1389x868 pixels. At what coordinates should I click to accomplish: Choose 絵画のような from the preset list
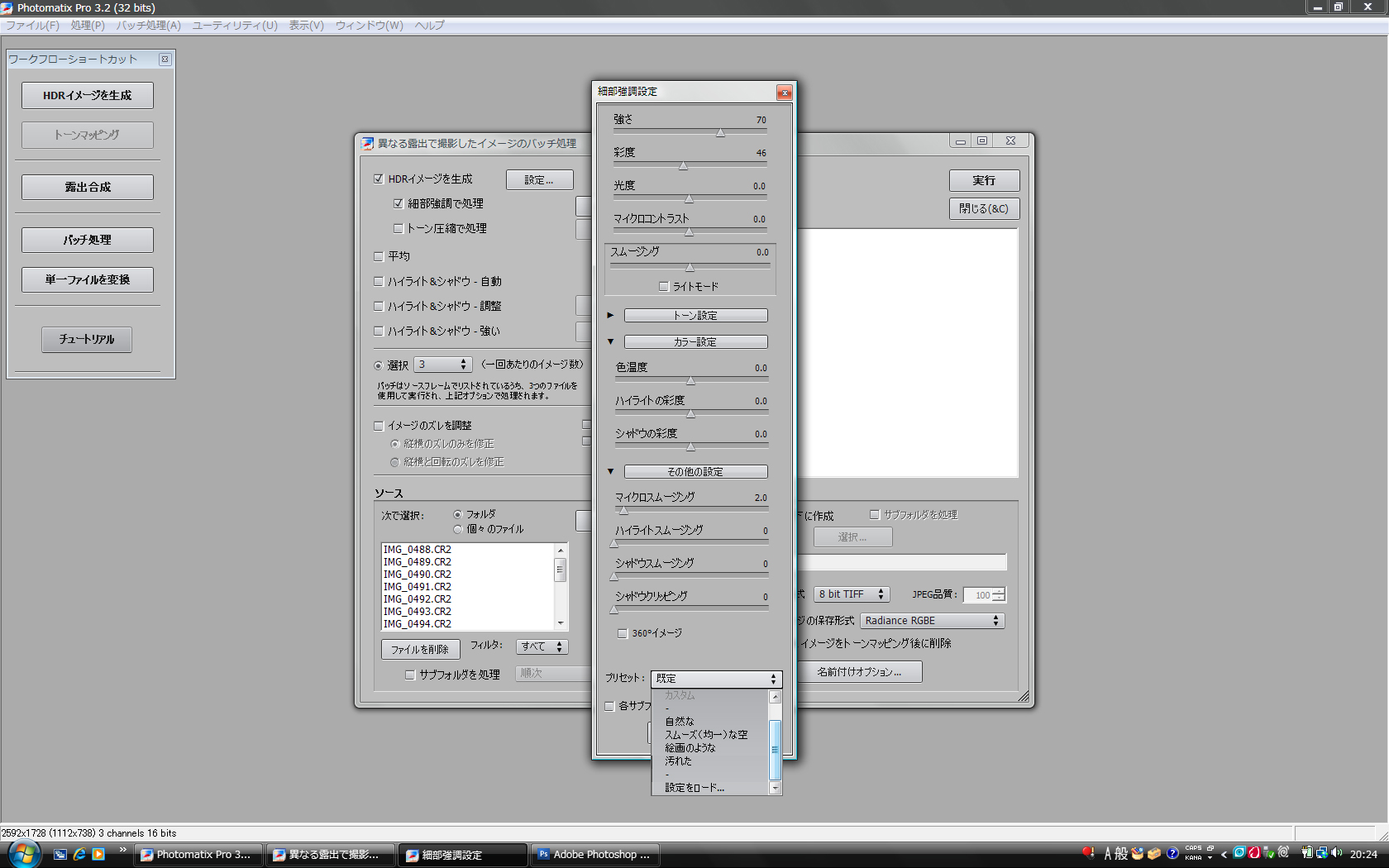click(x=690, y=748)
